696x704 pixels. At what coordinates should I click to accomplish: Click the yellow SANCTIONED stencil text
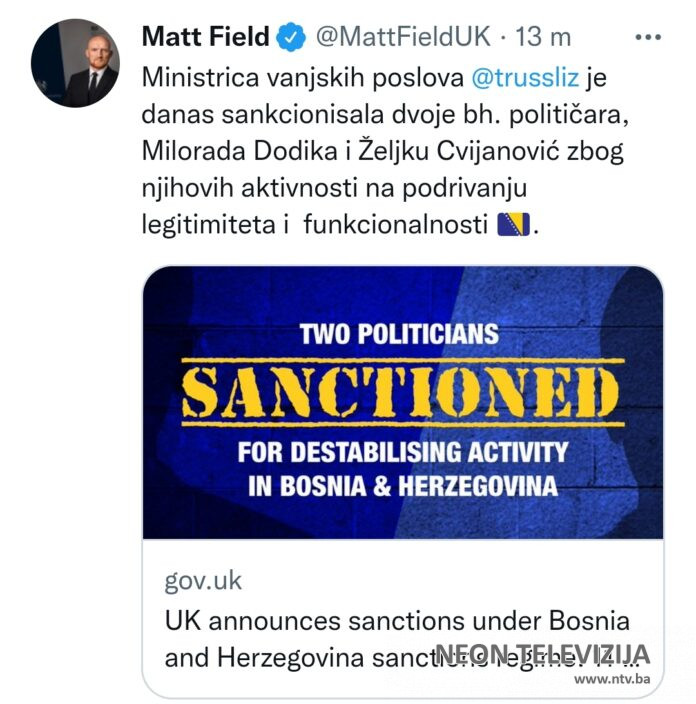[403, 392]
